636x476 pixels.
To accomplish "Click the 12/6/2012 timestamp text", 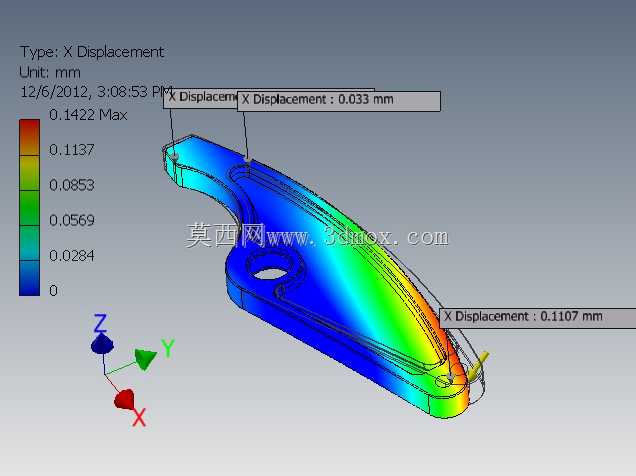I will coord(96,92).
